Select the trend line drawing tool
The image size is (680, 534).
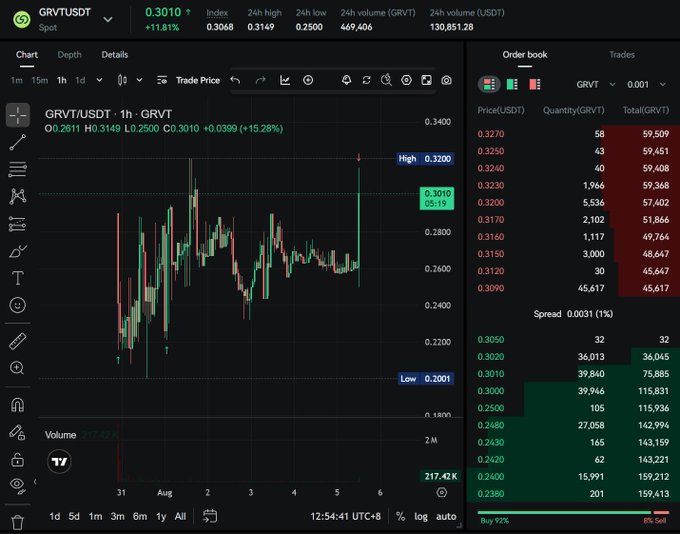click(x=18, y=142)
